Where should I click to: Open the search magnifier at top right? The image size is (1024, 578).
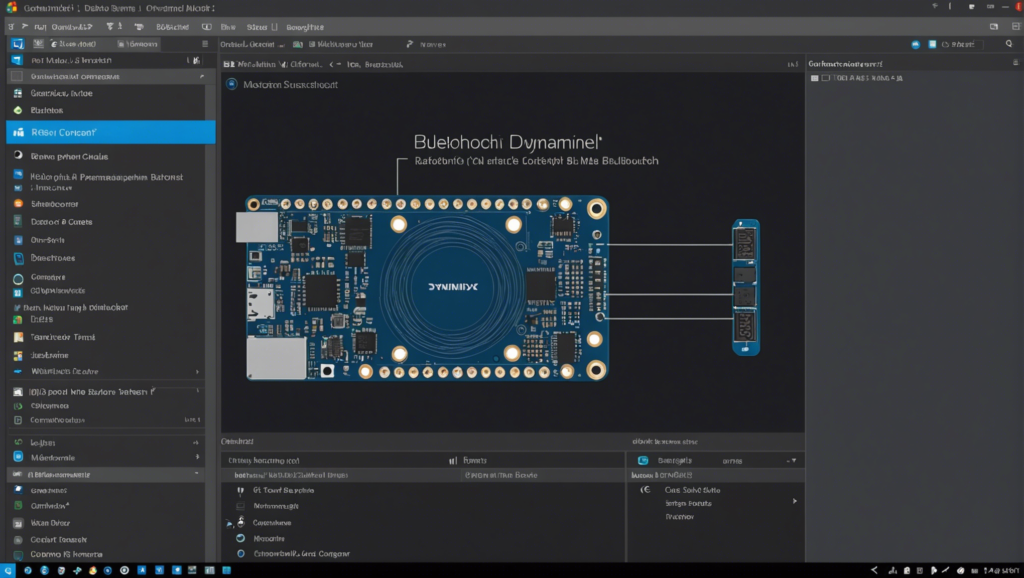(x=1009, y=44)
